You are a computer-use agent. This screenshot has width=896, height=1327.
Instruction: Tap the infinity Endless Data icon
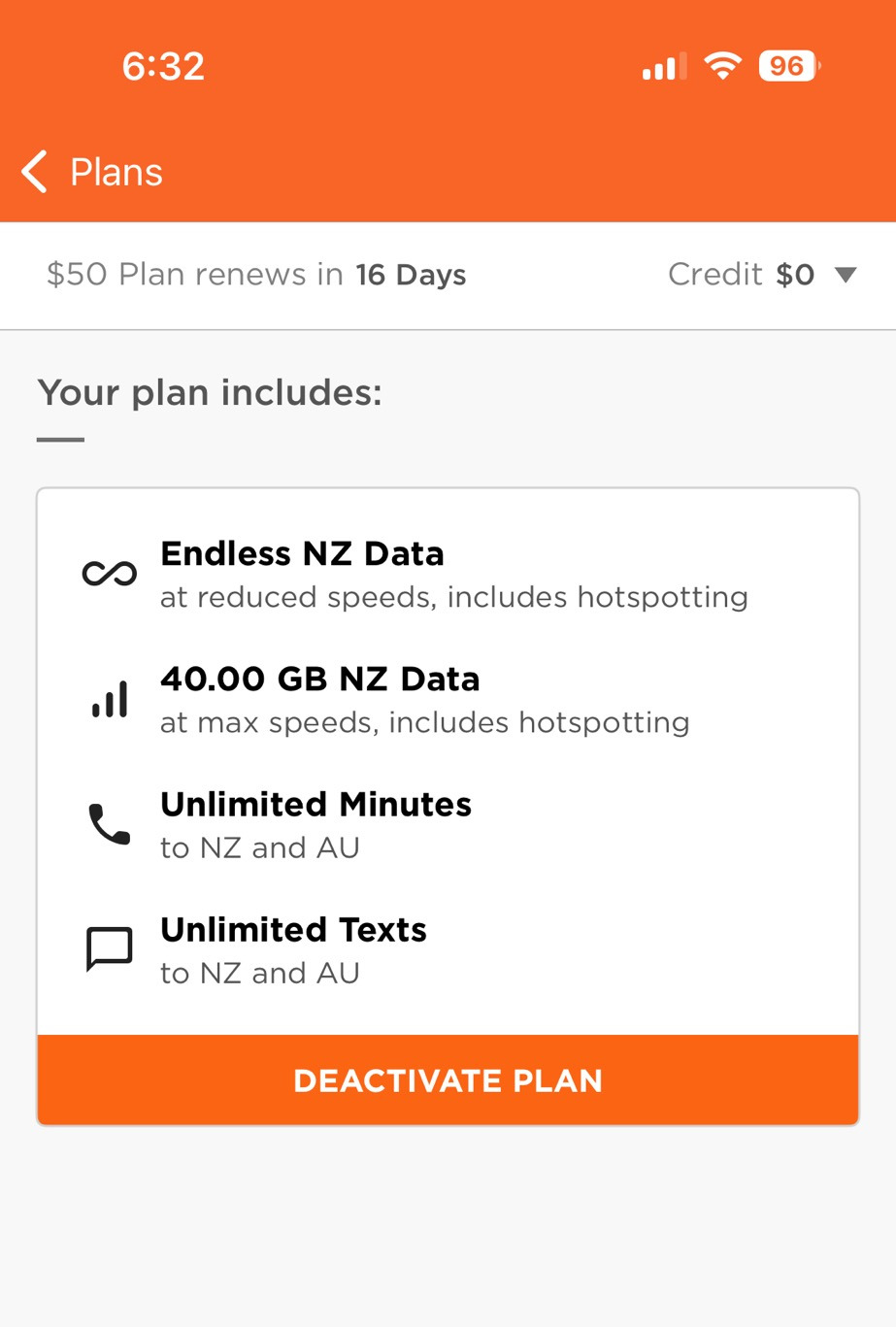pos(110,574)
